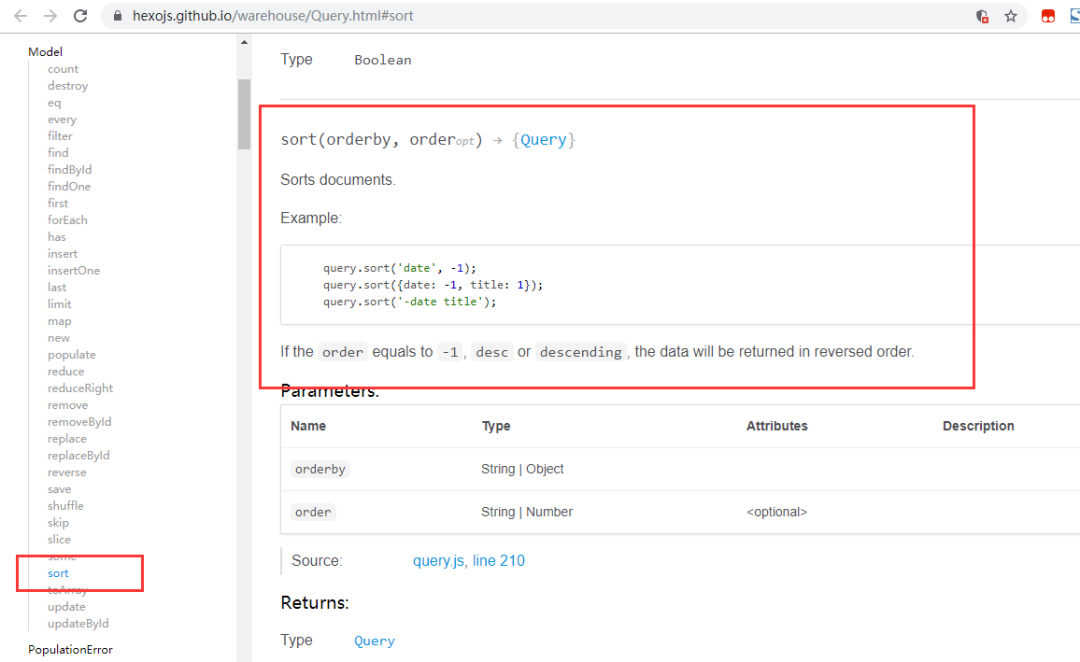Open the populate method entry
This screenshot has height=662, width=1080.
72,355
